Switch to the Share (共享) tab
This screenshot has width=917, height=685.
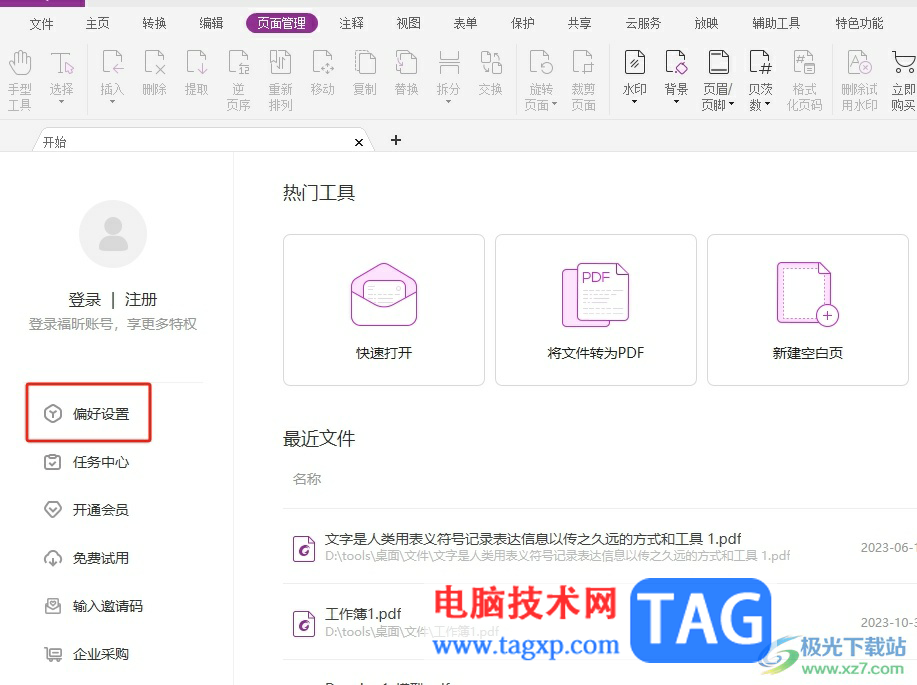[579, 23]
